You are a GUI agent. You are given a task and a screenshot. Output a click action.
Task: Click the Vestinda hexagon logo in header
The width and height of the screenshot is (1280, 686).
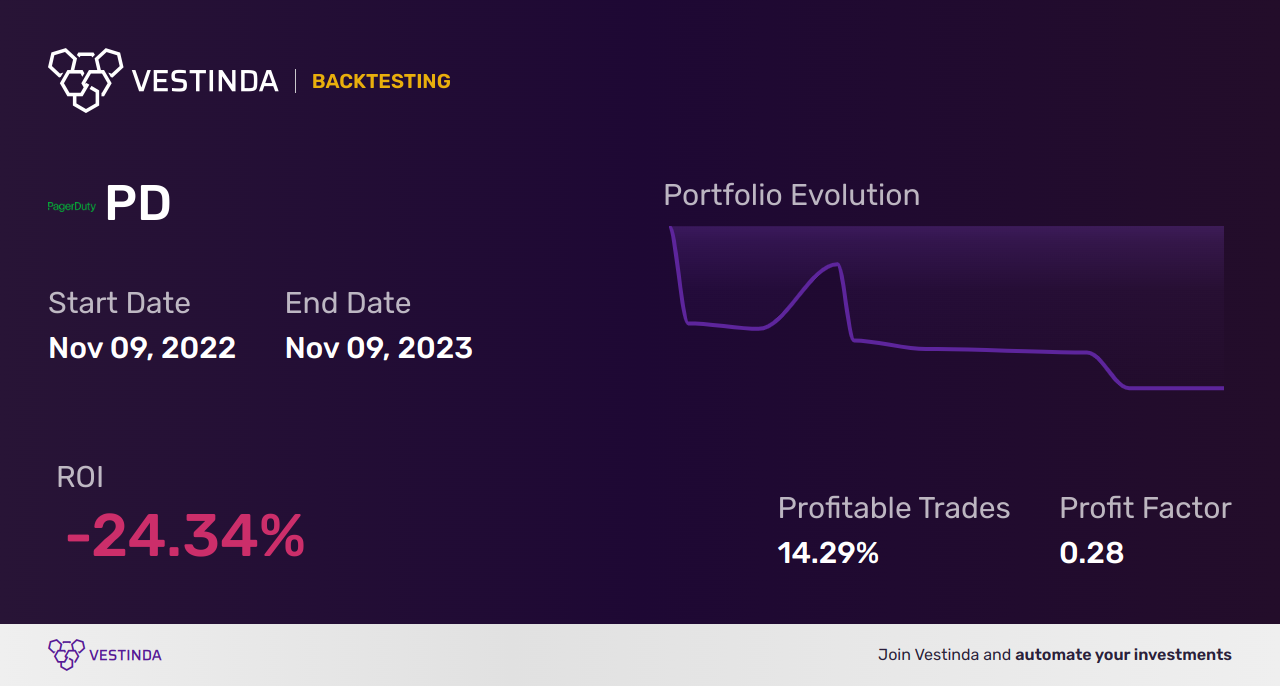pos(85,79)
